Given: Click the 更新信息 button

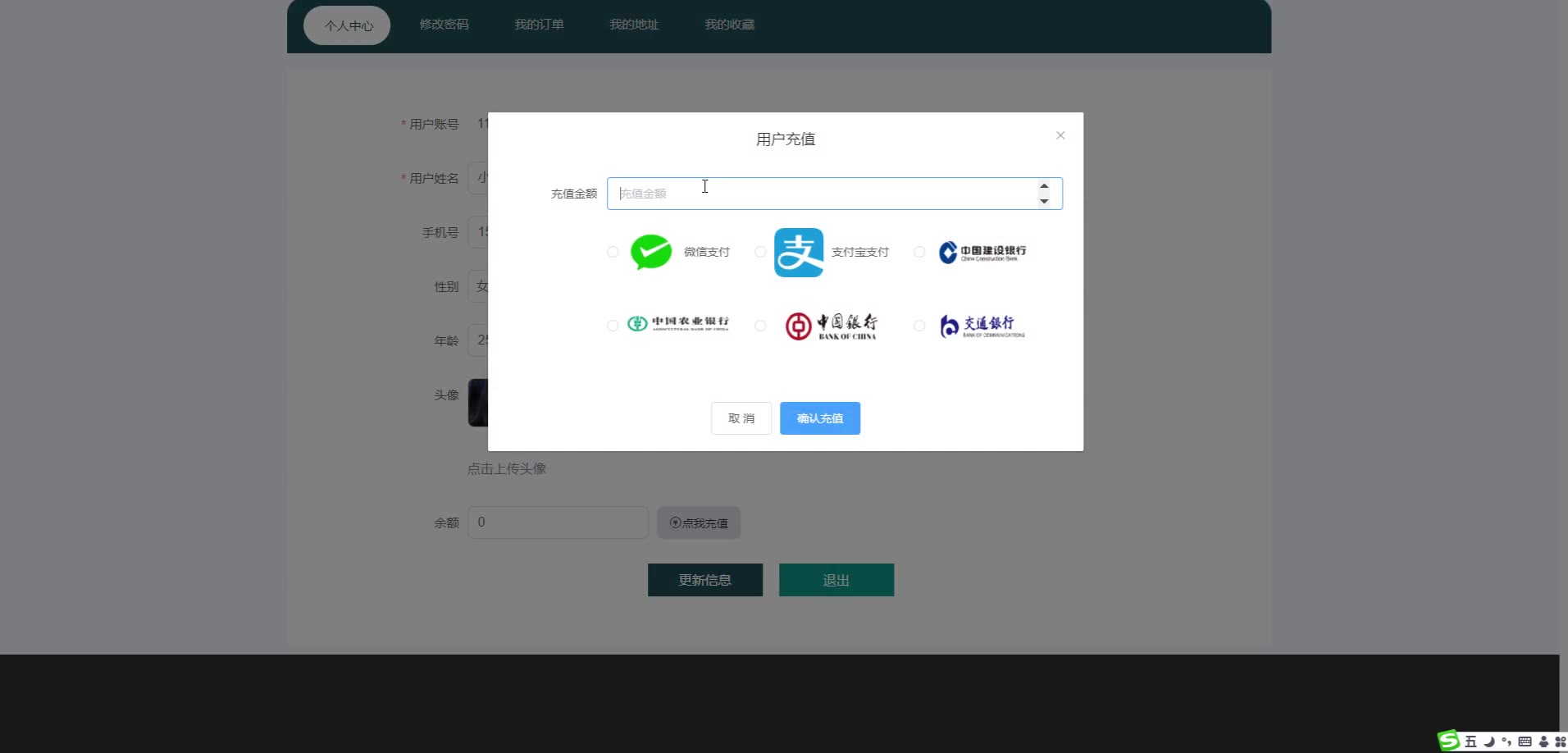Looking at the screenshot, I should 705,580.
